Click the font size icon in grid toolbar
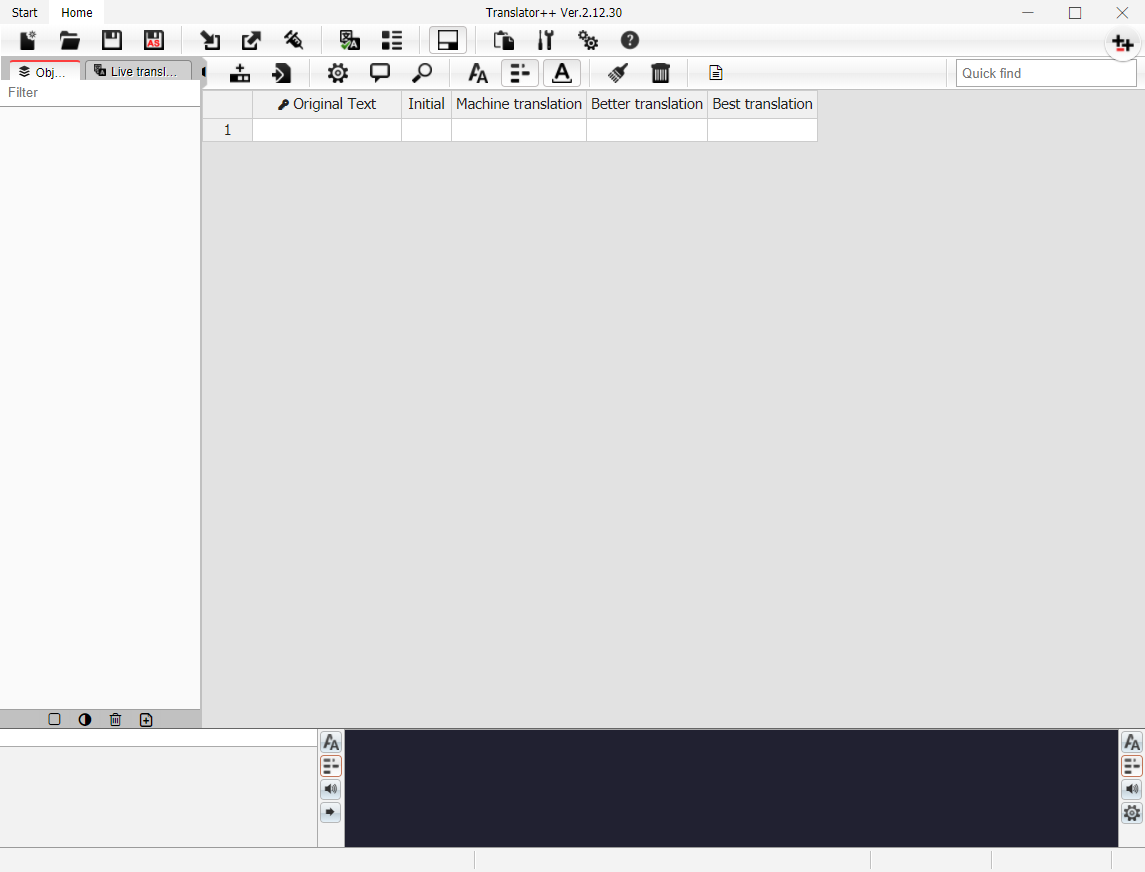The image size is (1145, 872). [x=478, y=73]
